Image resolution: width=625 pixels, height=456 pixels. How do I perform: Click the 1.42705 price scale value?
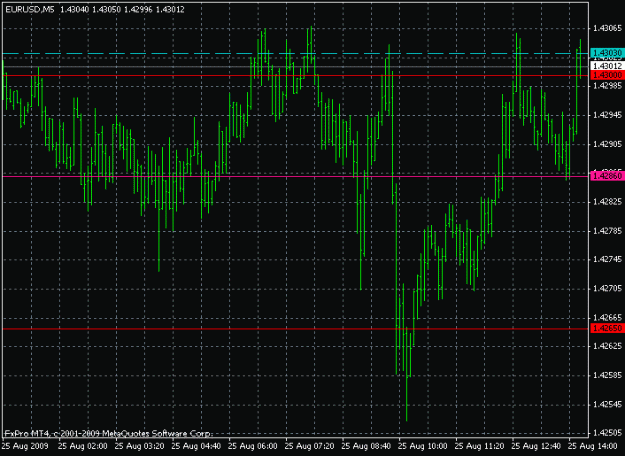click(x=607, y=289)
